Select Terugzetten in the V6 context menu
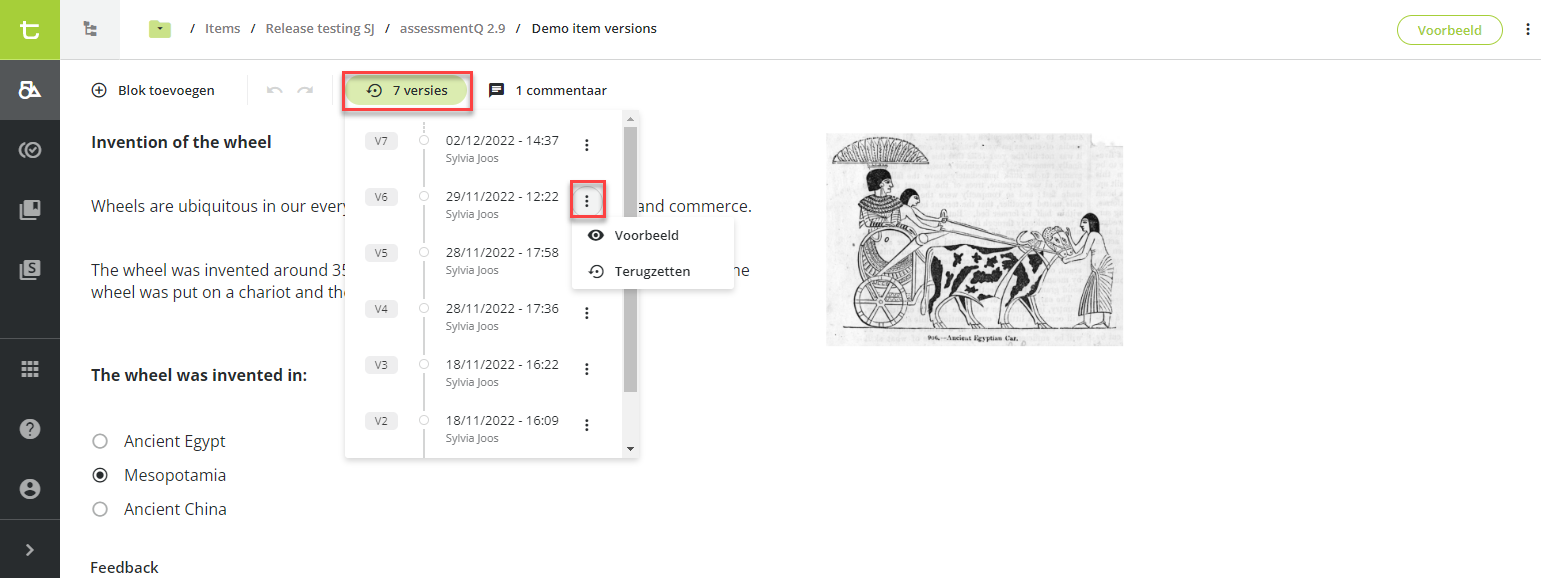This screenshot has height=578, width=1541. tap(653, 271)
